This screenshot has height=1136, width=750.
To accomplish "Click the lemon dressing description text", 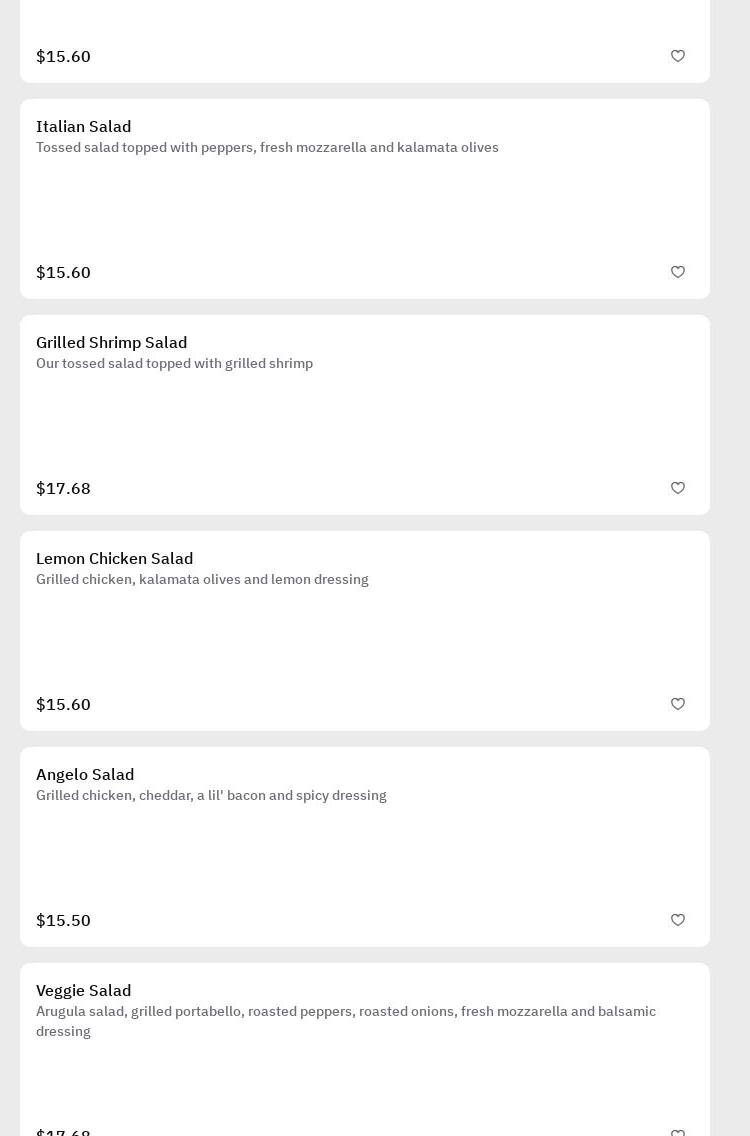I will coord(202,580).
